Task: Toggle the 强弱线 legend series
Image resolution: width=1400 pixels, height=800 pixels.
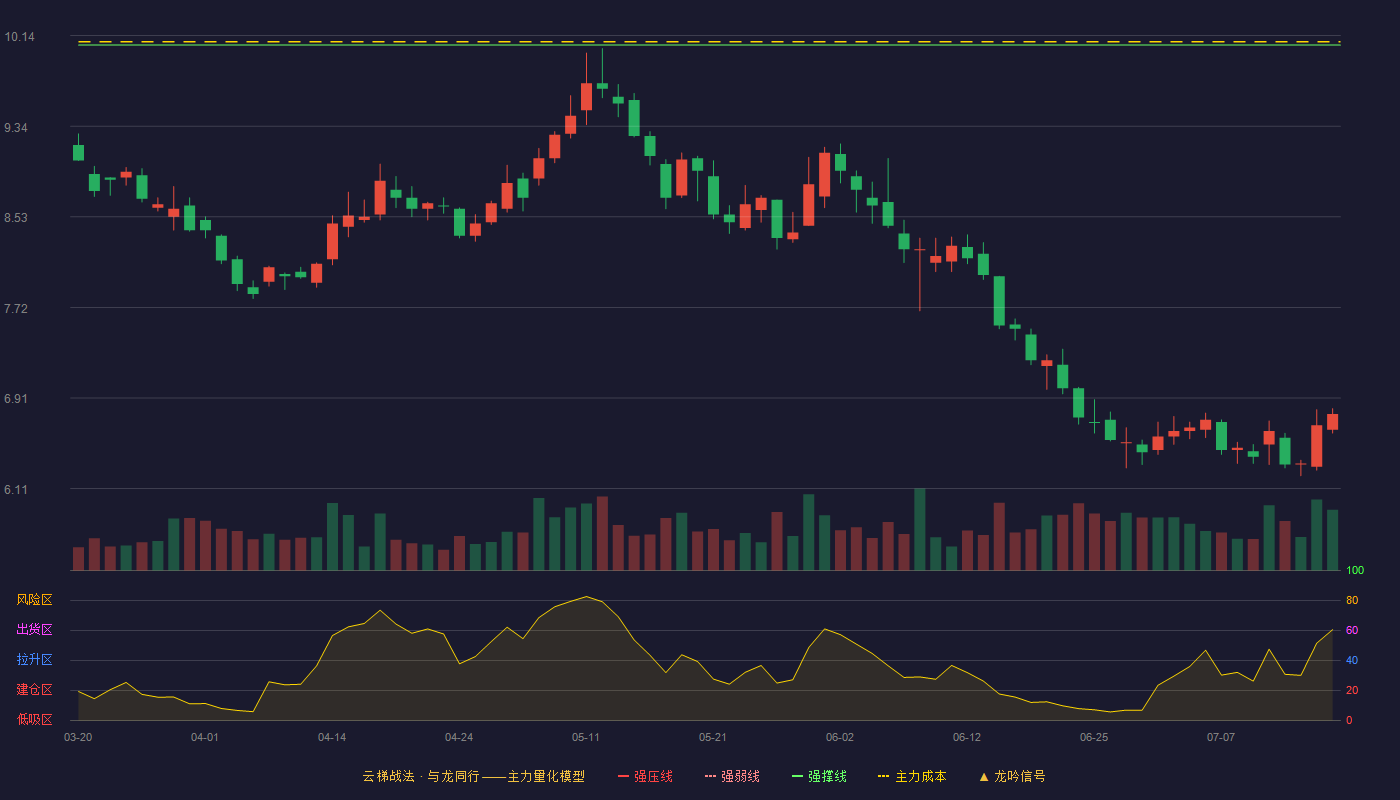Action: point(732,776)
